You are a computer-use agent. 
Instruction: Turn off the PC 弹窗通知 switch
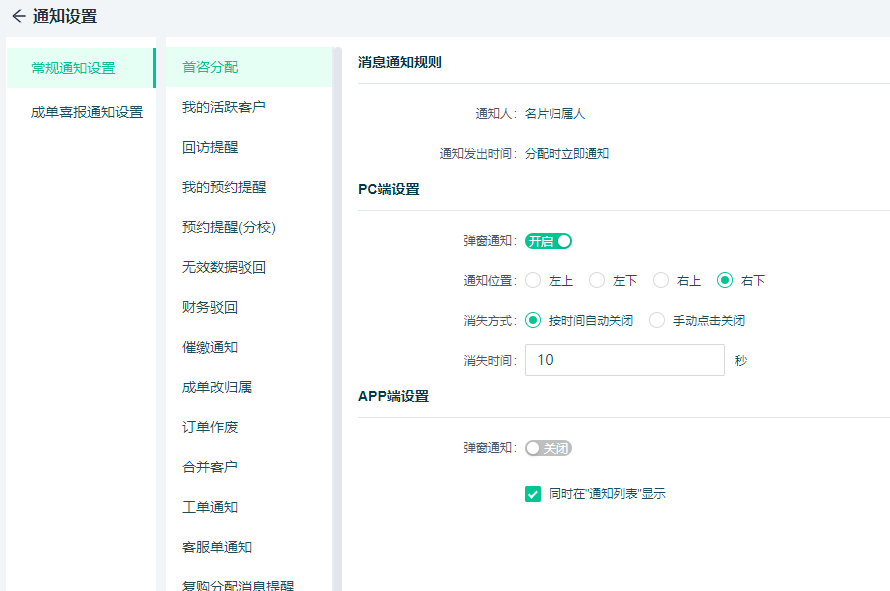548,241
